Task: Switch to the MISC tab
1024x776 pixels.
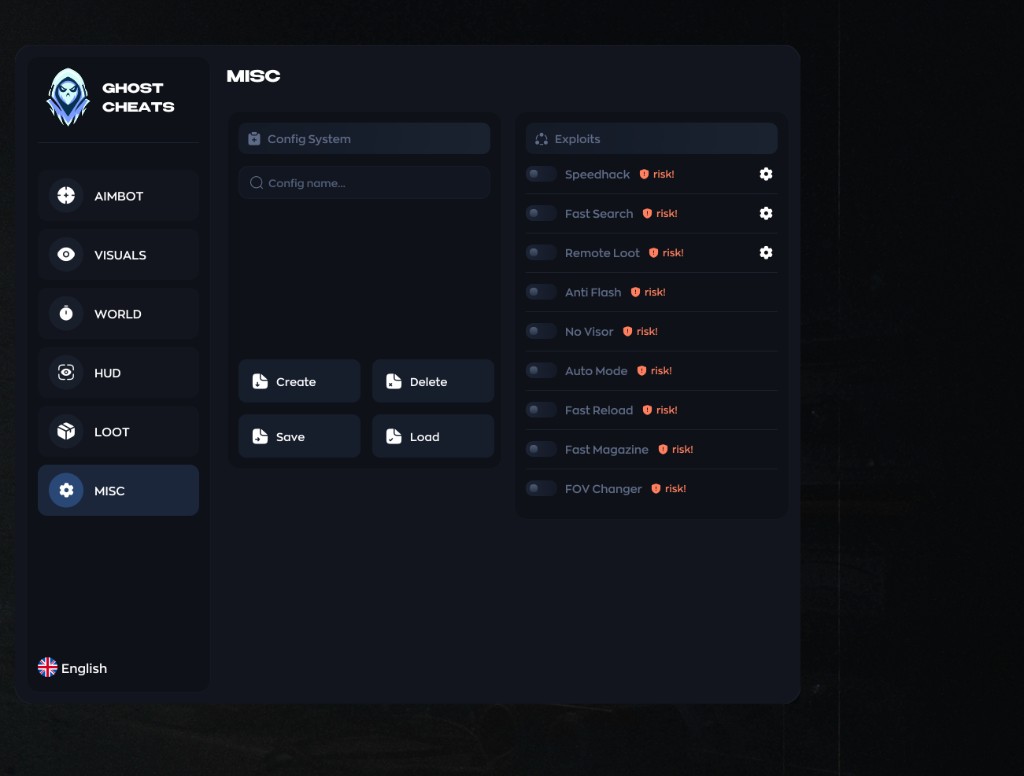Action: click(118, 491)
